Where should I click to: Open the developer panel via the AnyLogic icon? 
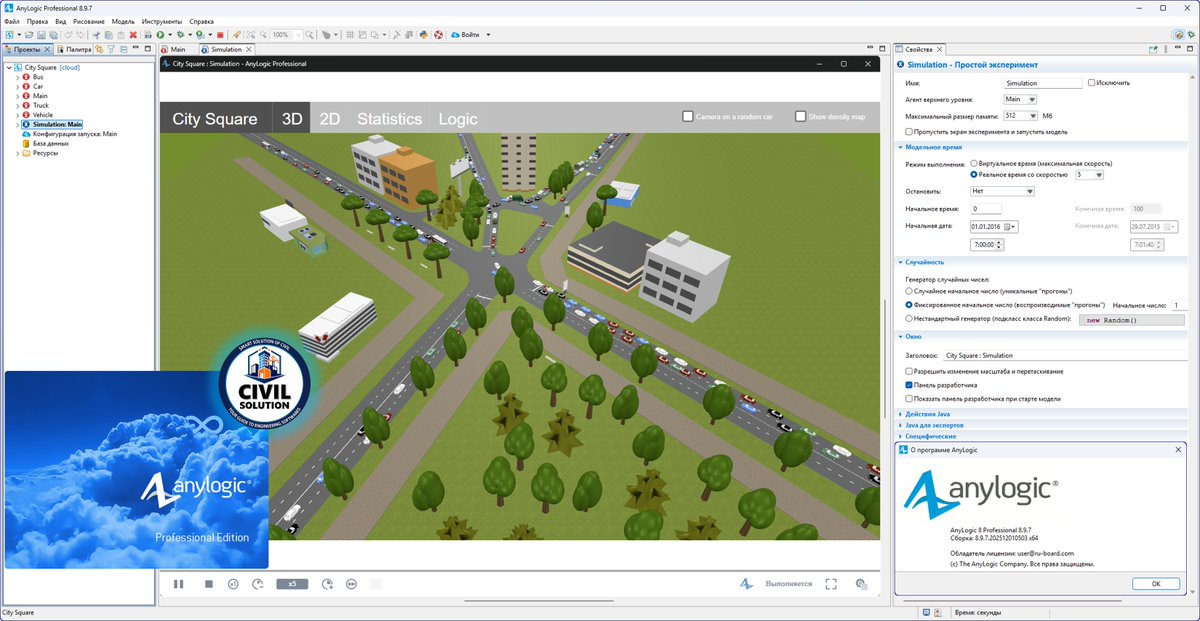click(744, 584)
